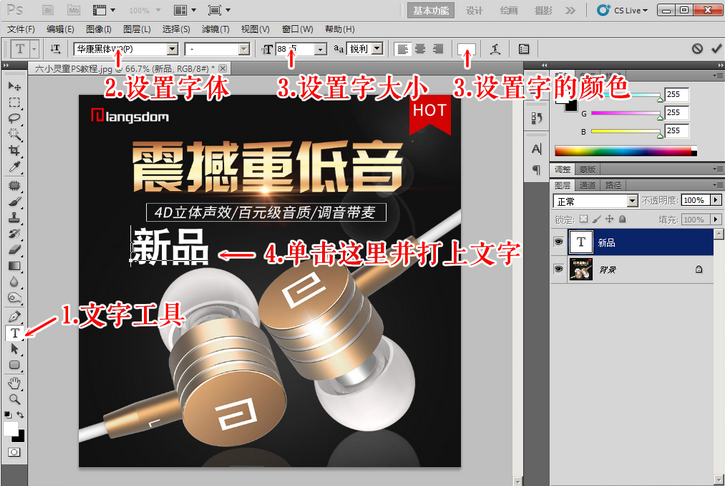The width and height of the screenshot is (725, 486).
Task: Open the font size dropdown
Action: [320, 49]
